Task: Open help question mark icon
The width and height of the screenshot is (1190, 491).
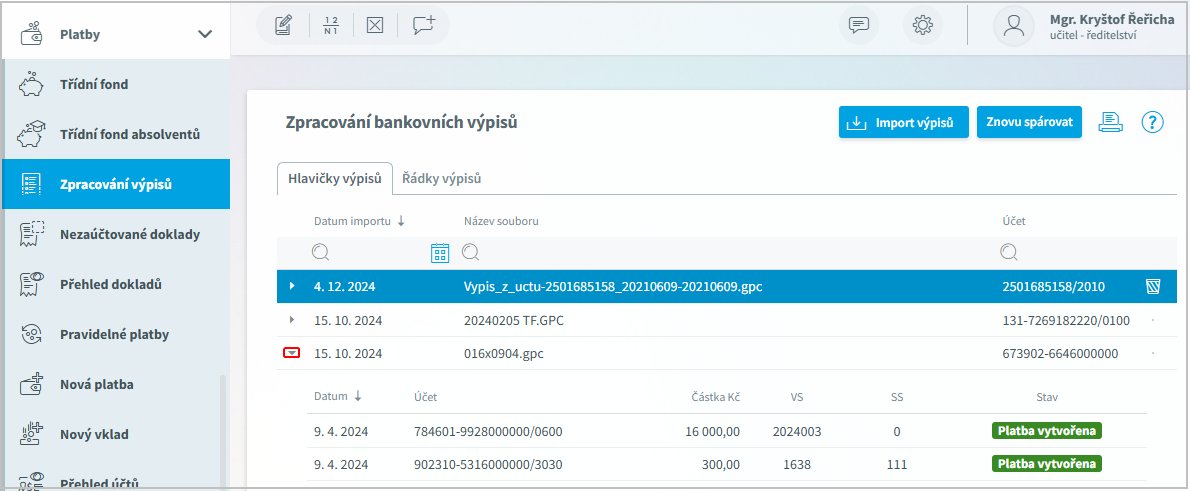Action: (1153, 122)
